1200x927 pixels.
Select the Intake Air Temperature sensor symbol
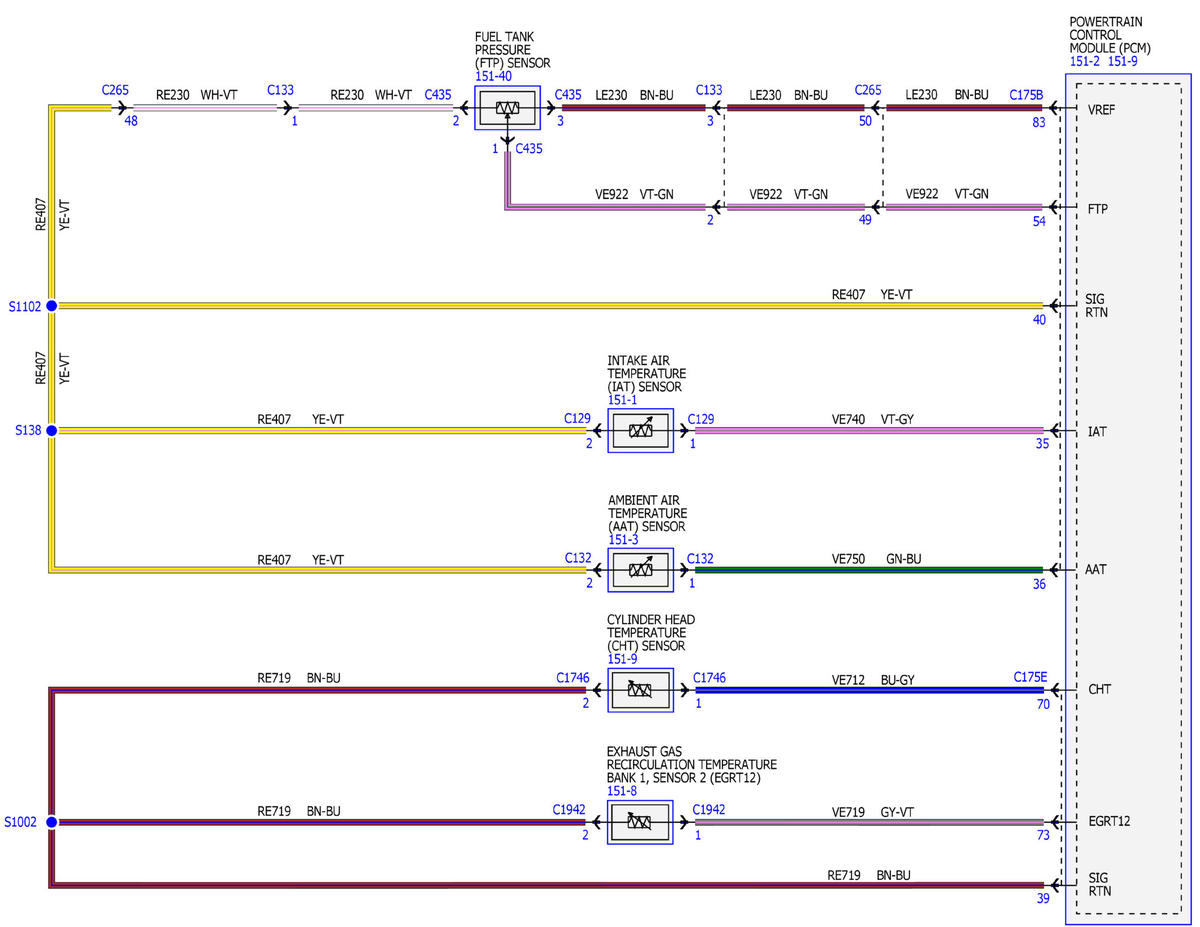(x=640, y=431)
